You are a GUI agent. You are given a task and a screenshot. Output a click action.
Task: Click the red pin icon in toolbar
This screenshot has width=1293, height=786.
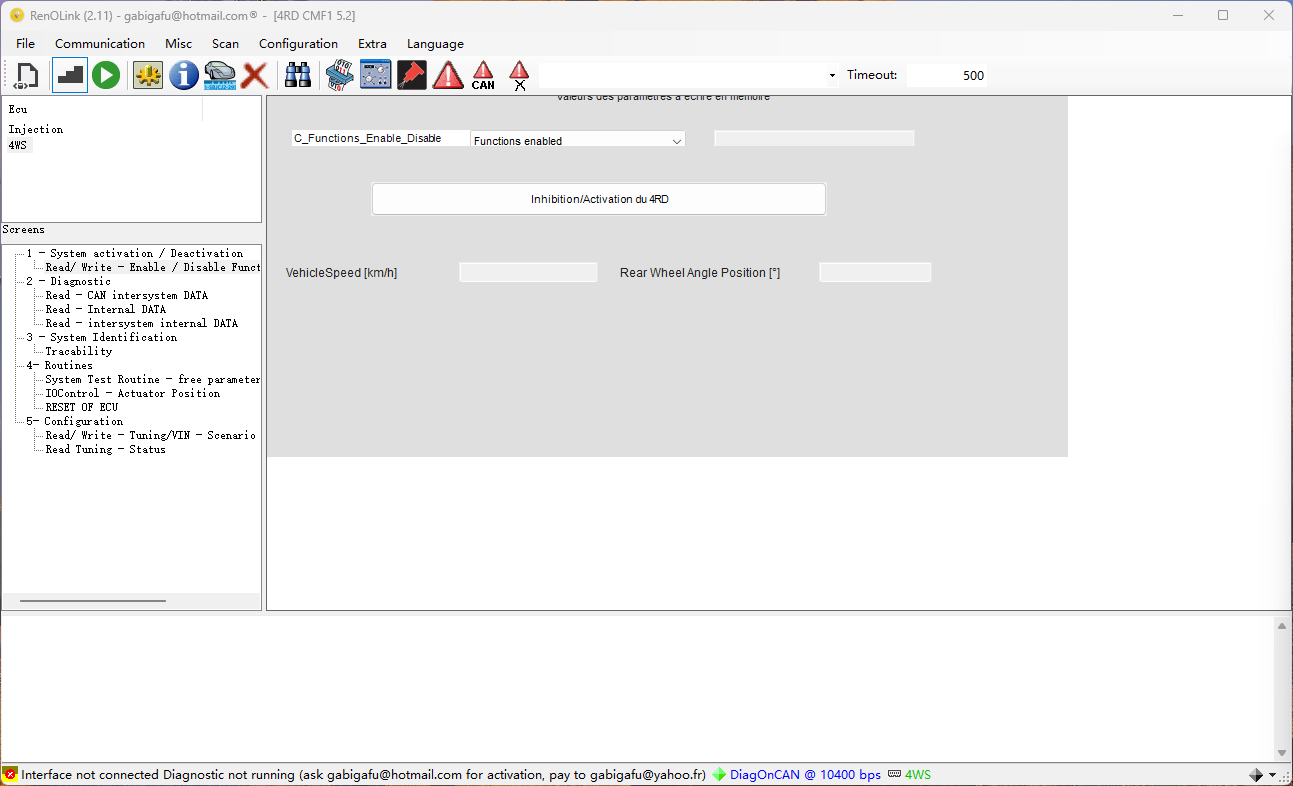411,75
